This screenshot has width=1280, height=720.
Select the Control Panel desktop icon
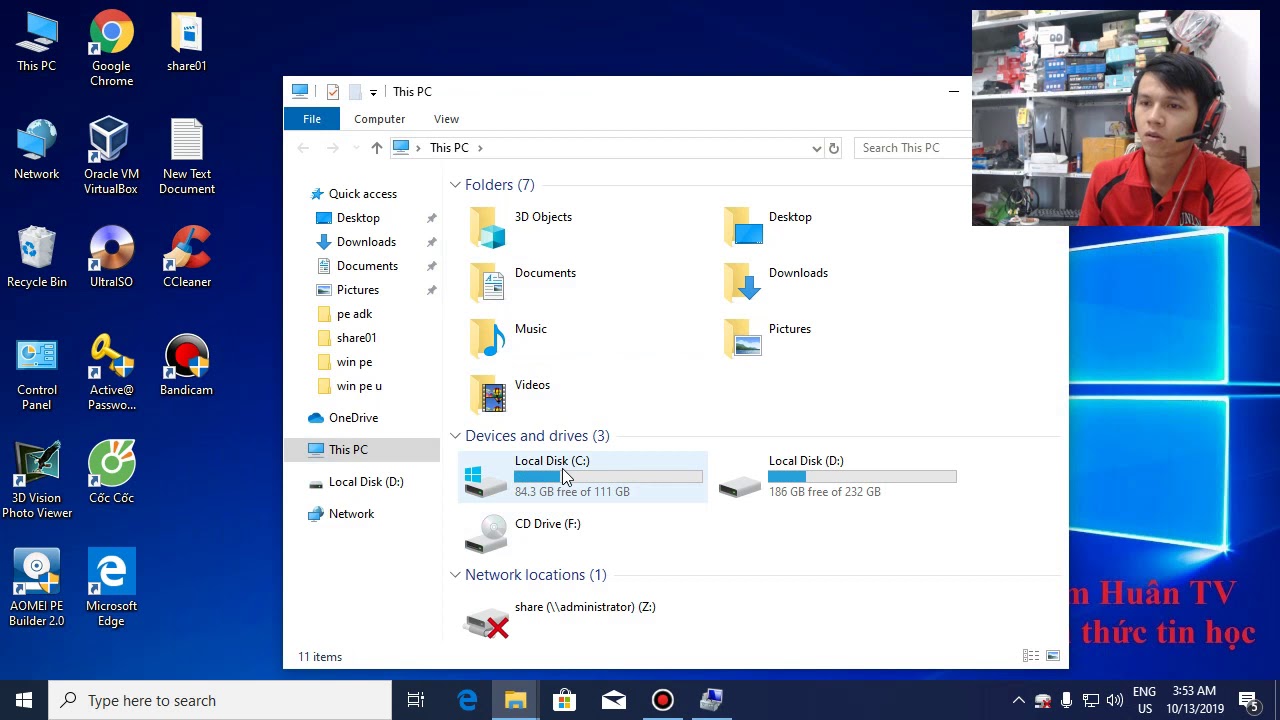[36, 374]
